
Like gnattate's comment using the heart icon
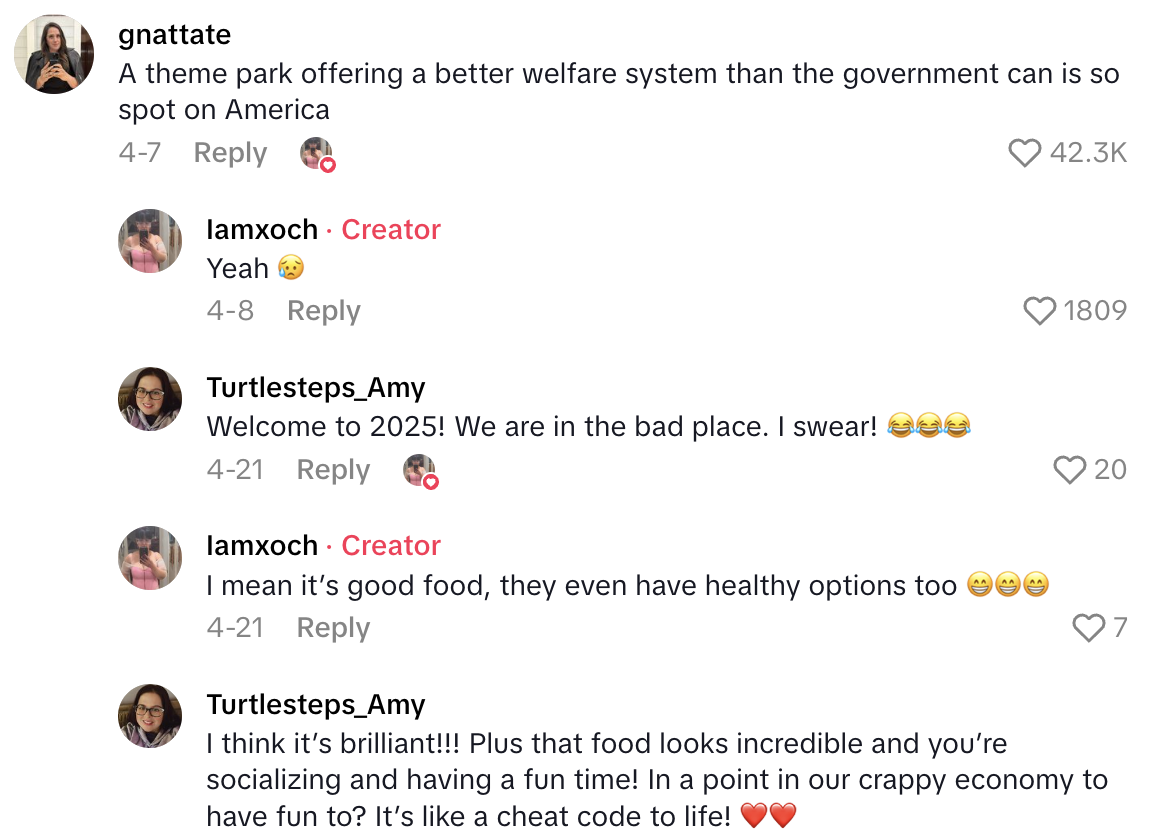click(x=1025, y=152)
